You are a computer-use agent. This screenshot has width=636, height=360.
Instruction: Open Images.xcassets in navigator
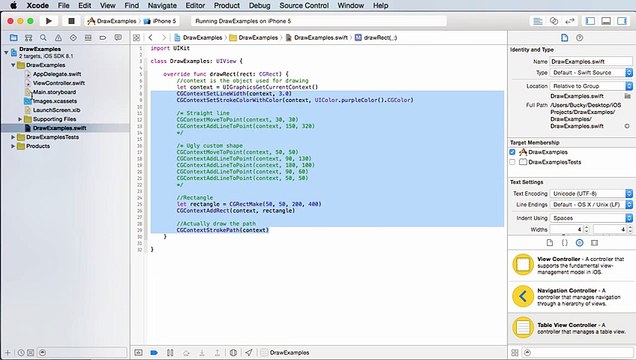point(55,101)
